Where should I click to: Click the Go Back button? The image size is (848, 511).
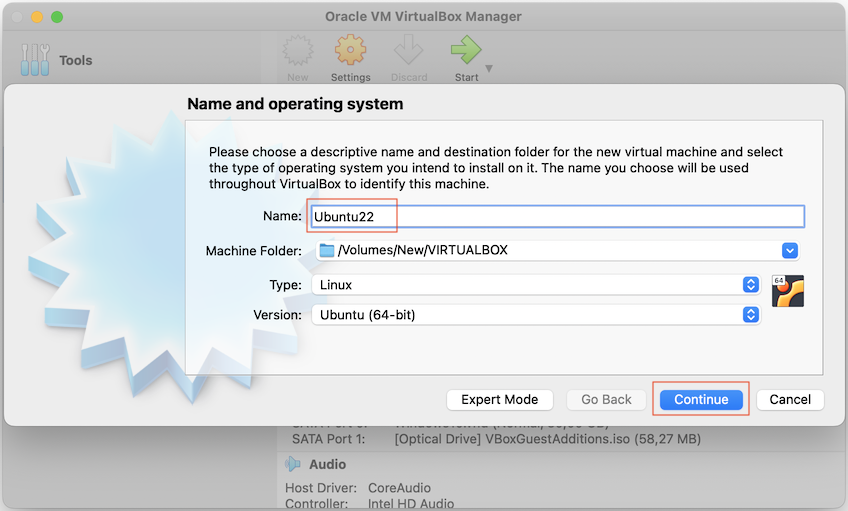[606, 400]
